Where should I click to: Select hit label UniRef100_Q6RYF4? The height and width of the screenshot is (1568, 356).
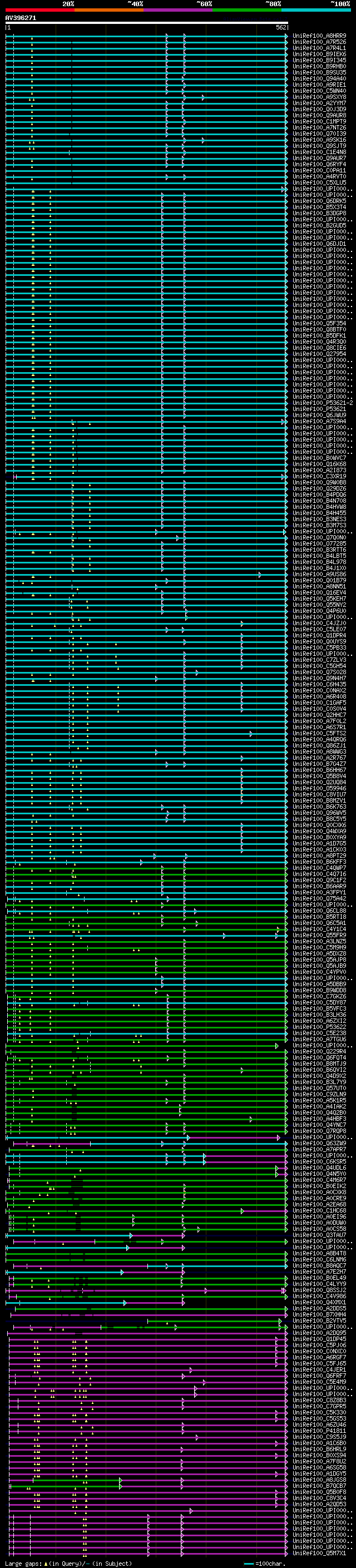point(319,164)
